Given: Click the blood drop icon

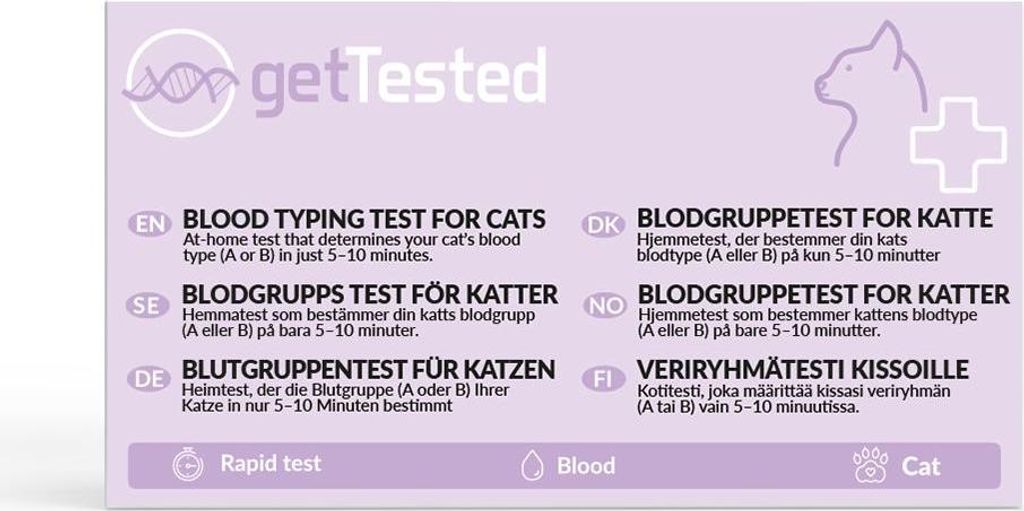Looking at the screenshot, I should pos(532,466).
